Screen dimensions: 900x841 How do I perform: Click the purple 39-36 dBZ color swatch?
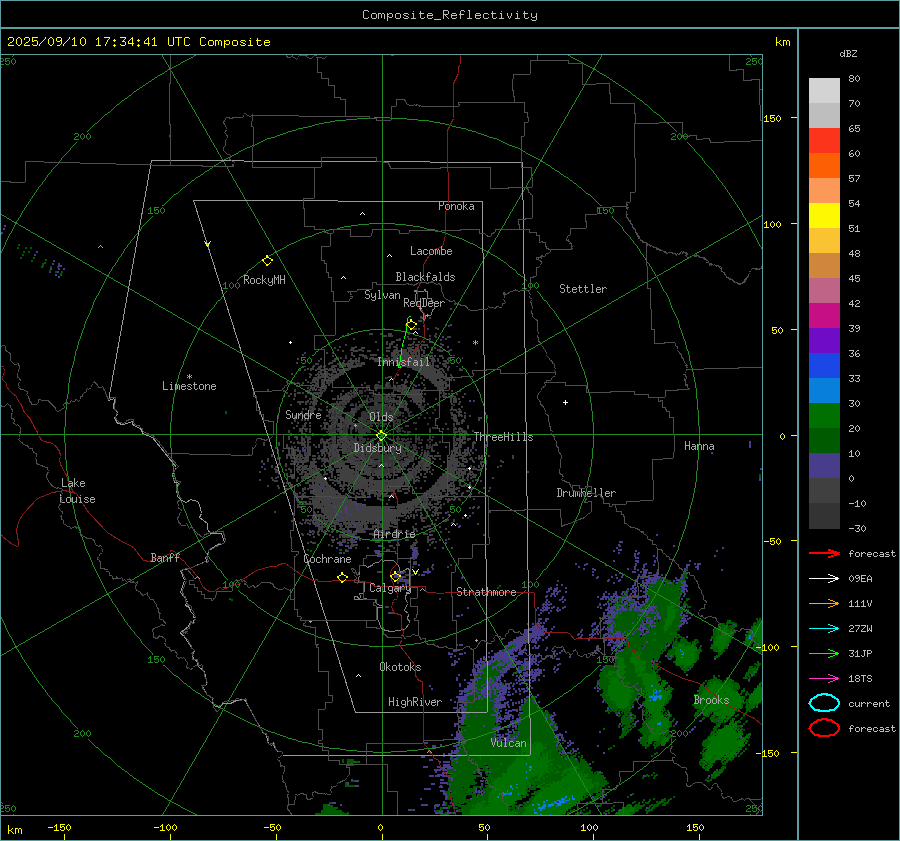pos(824,340)
